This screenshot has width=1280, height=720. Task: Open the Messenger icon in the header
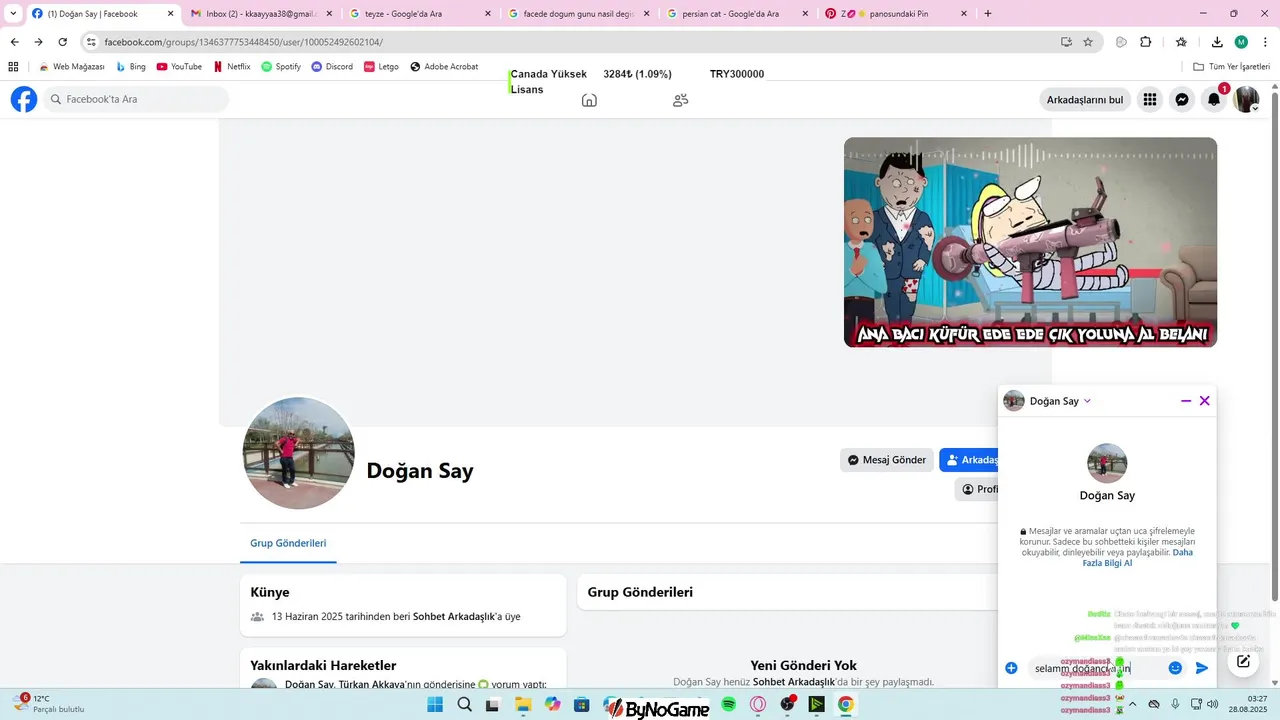pyautogui.click(x=1182, y=99)
